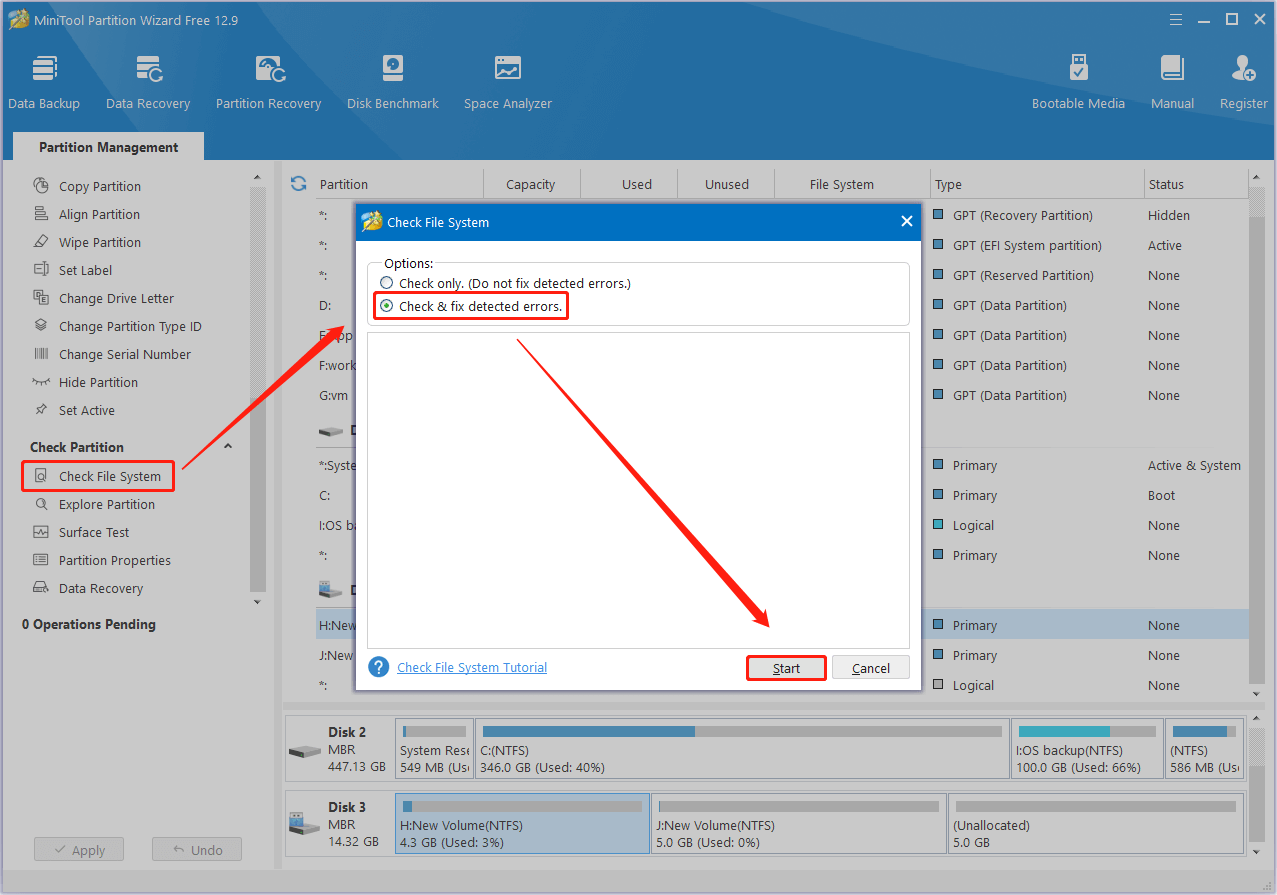Open the Manual
The image size is (1277, 895).
click(x=1172, y=82)
